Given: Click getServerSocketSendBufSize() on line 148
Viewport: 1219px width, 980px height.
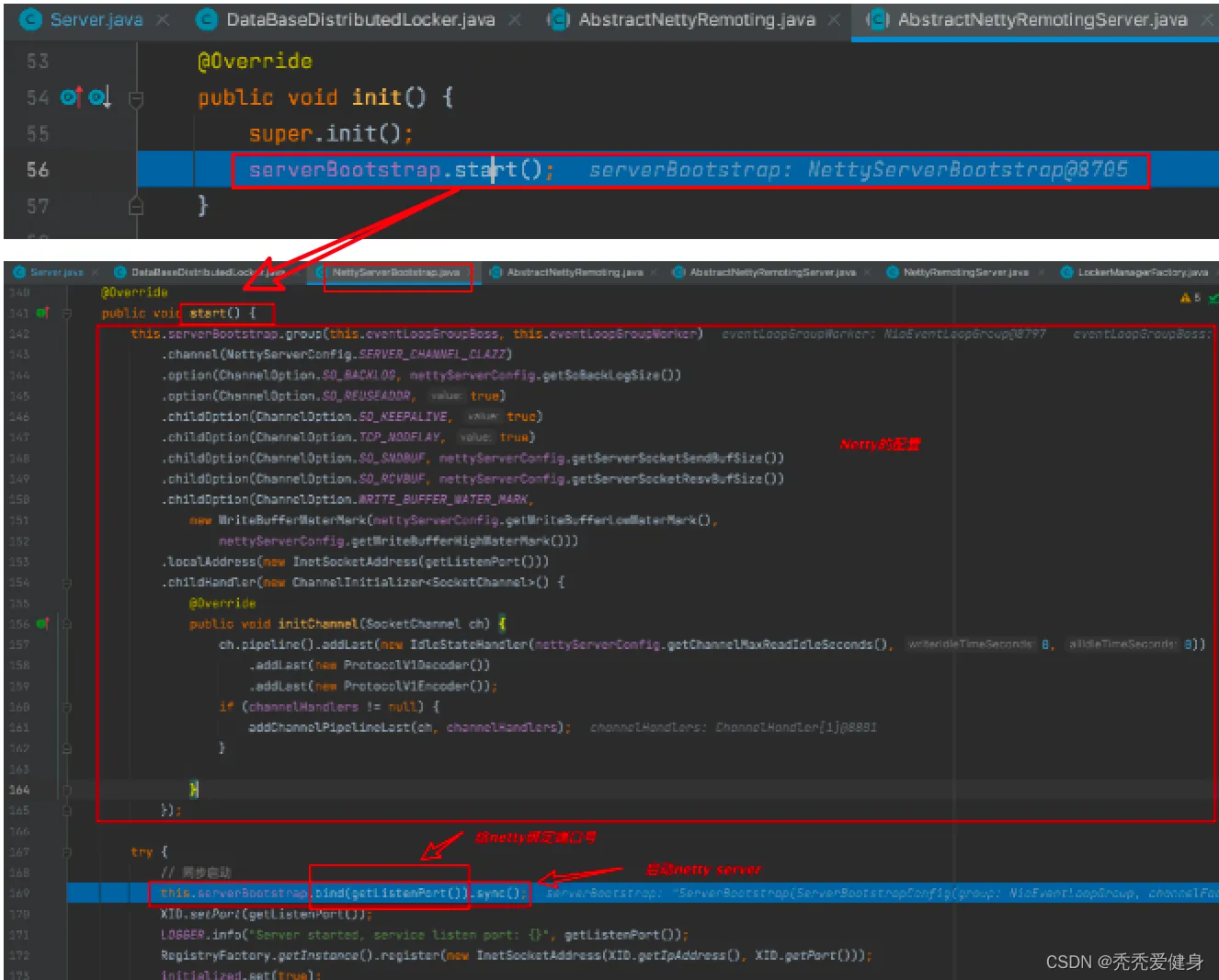Looking at the screenshot, I should tap(678, 458).
